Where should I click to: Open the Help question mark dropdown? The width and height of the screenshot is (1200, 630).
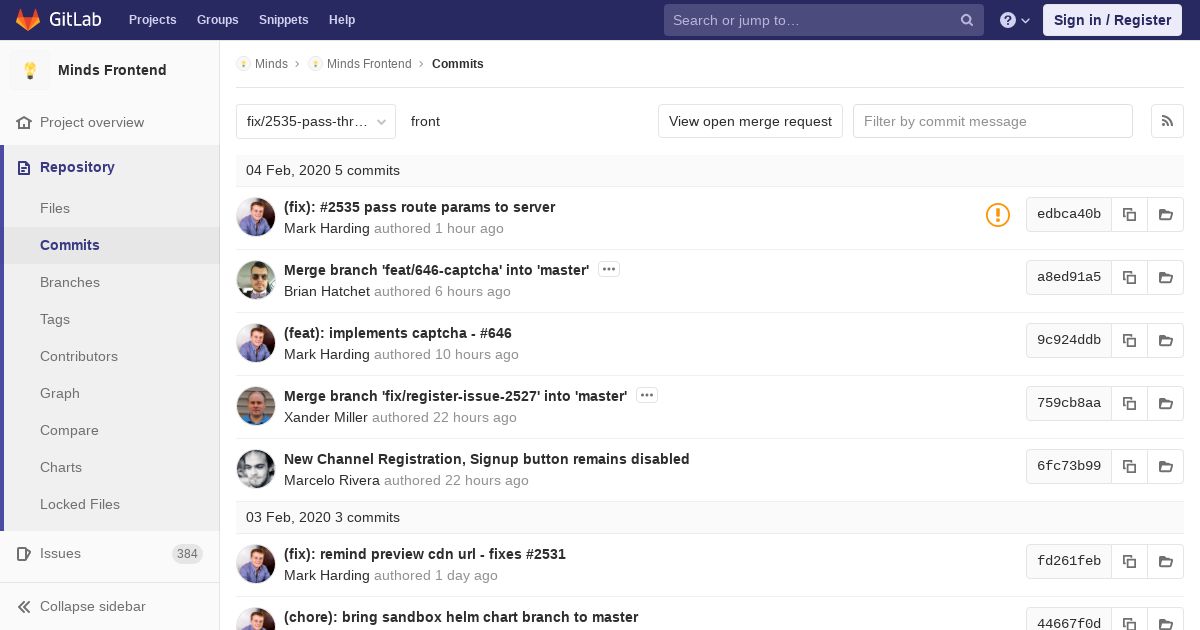click(x=1014, y=20)
